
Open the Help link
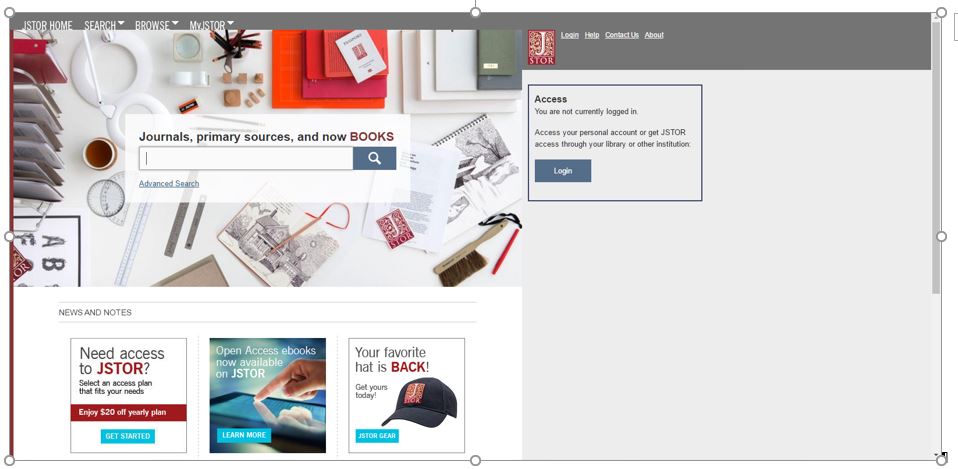(591, 35)
